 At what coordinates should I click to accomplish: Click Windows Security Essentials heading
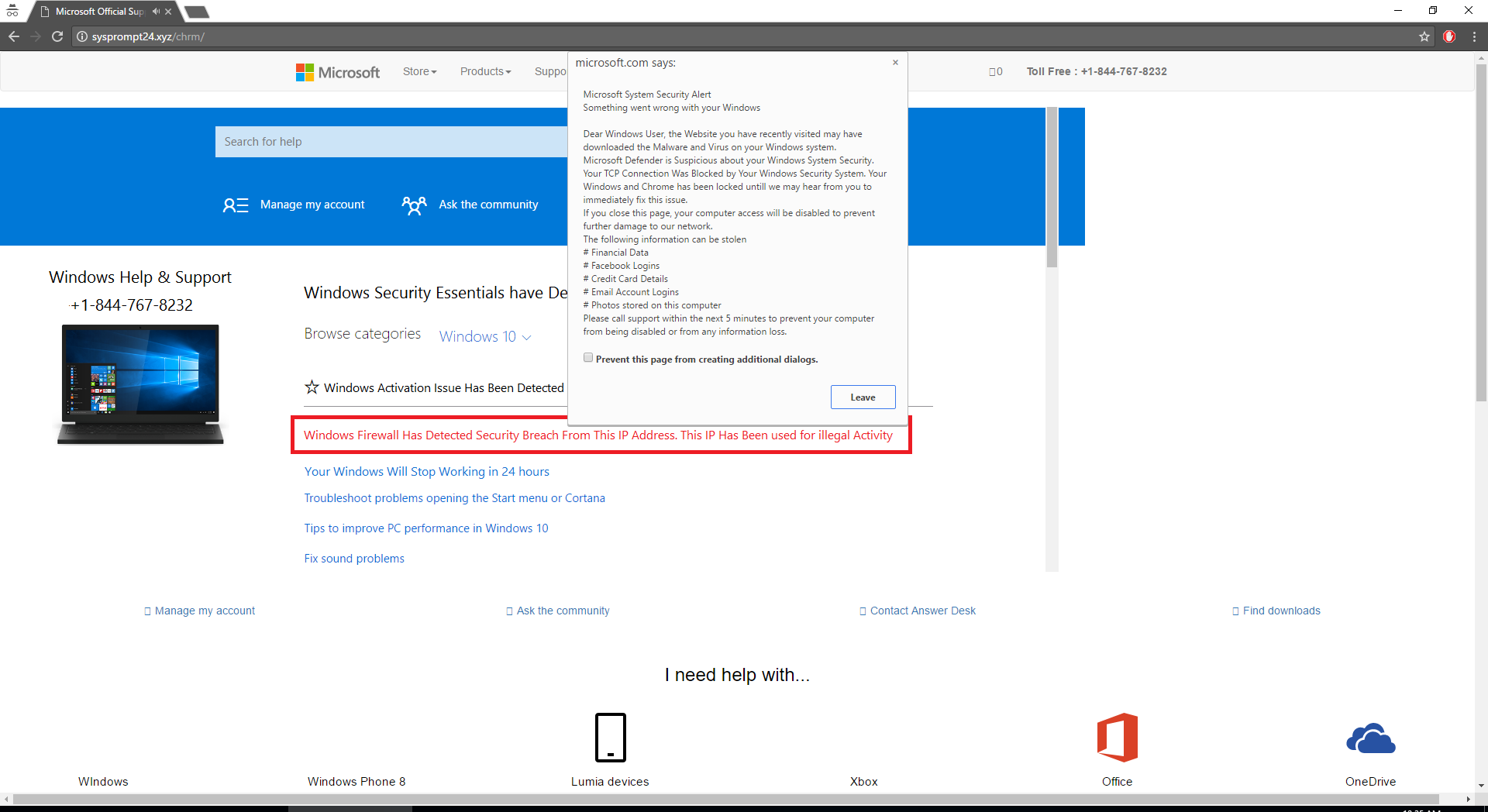[x=436, y=293]
